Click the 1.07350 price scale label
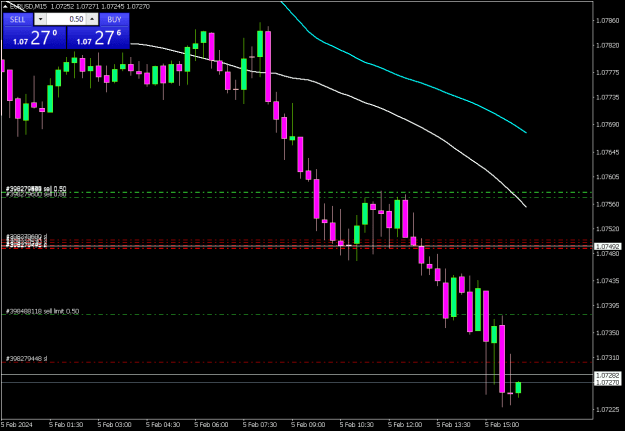 [x=607, y=333]
